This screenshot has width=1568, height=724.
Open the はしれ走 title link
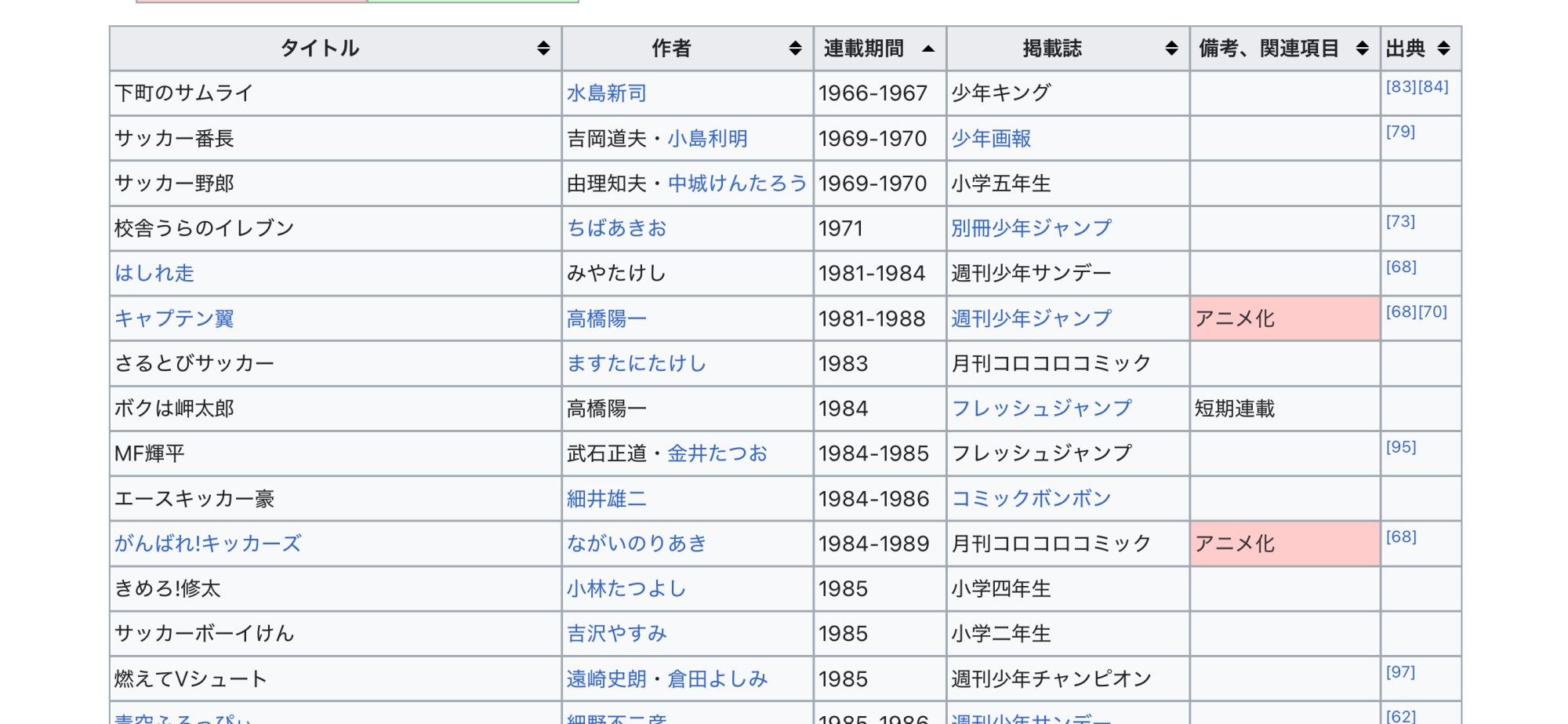154,273
